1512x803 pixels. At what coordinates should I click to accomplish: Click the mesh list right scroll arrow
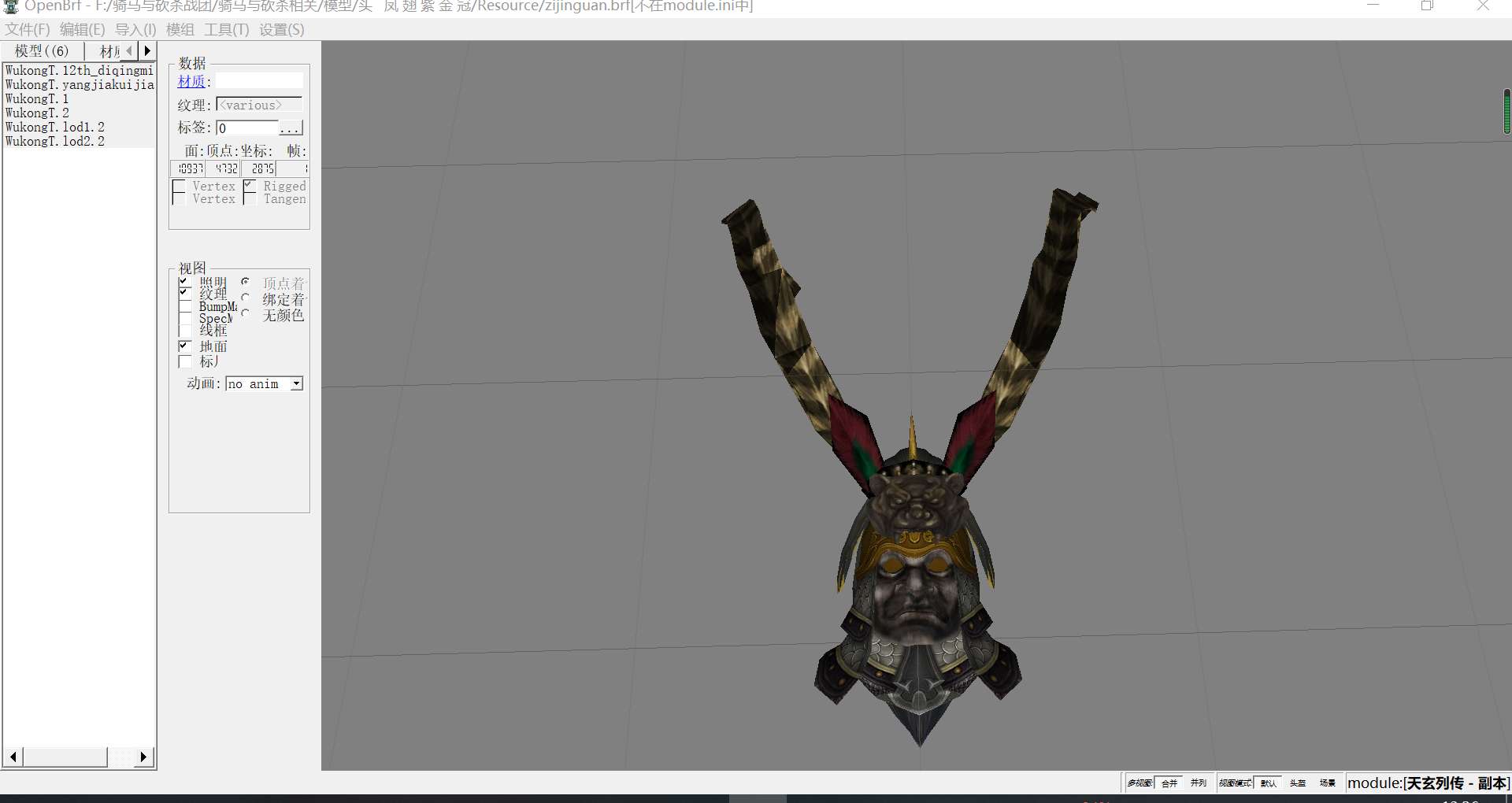[x=143, y=757]
